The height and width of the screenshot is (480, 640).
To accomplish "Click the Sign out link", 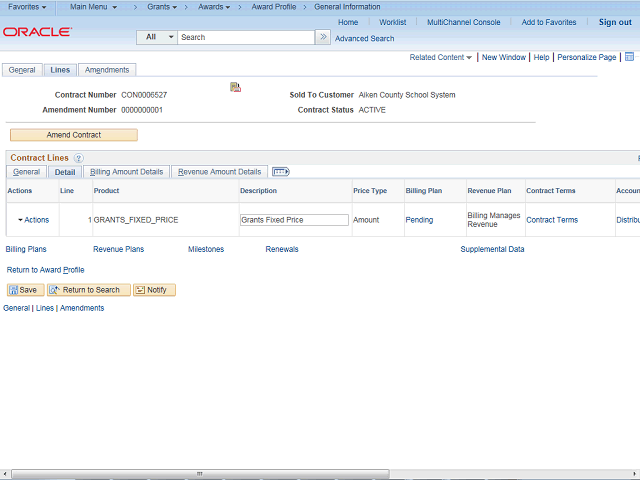I will tap(615, 22).
